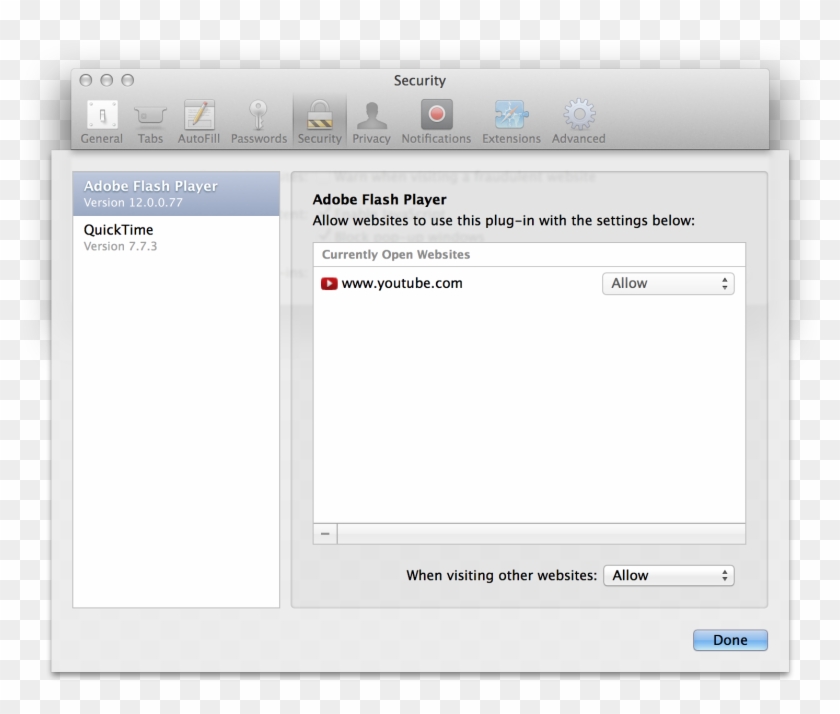Open the 'When visiting other websites' dropdown

[x=669, y=575]
